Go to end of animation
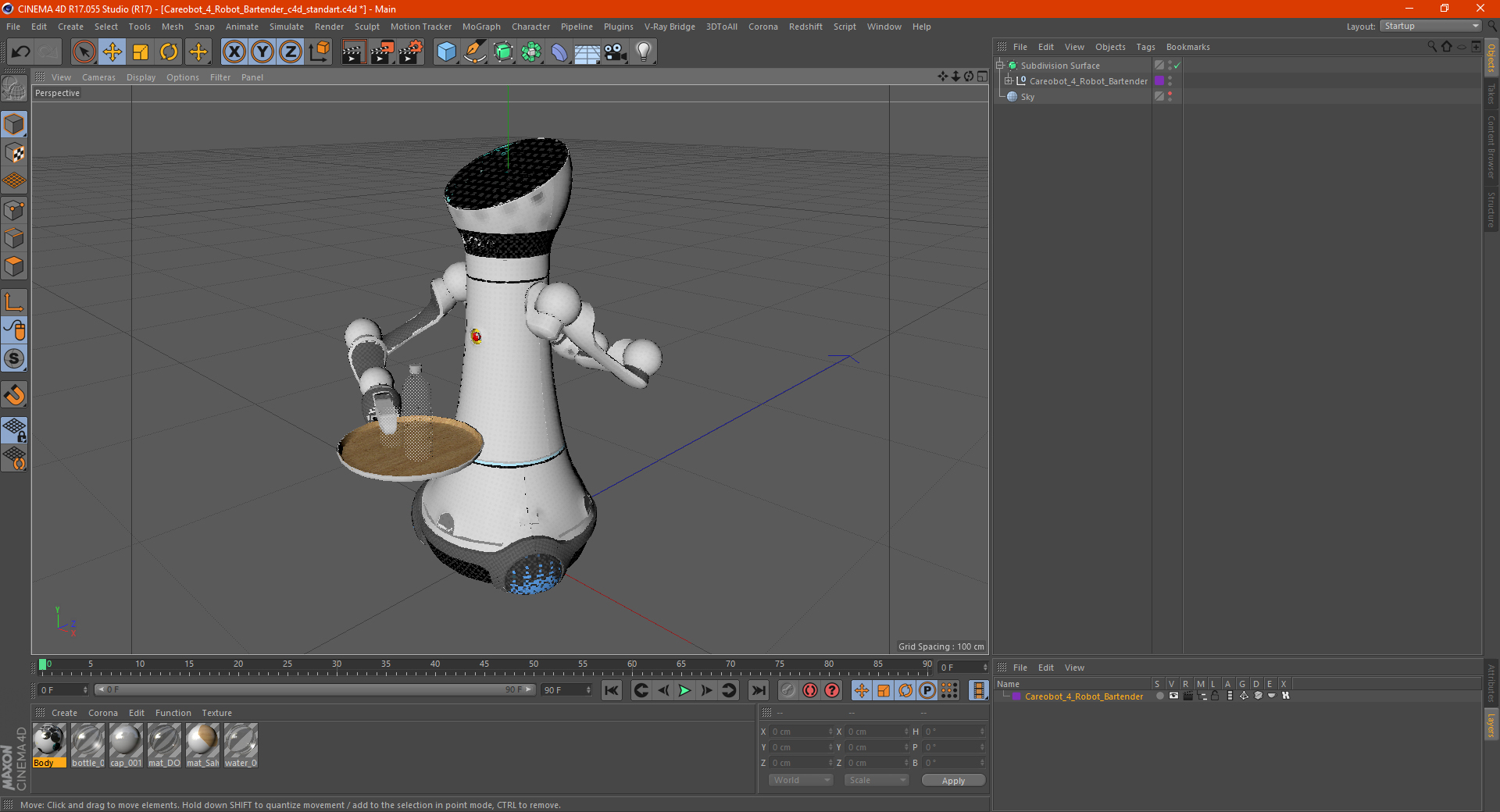The width and height of the screenshot is (1500, 812). (758, 690)
